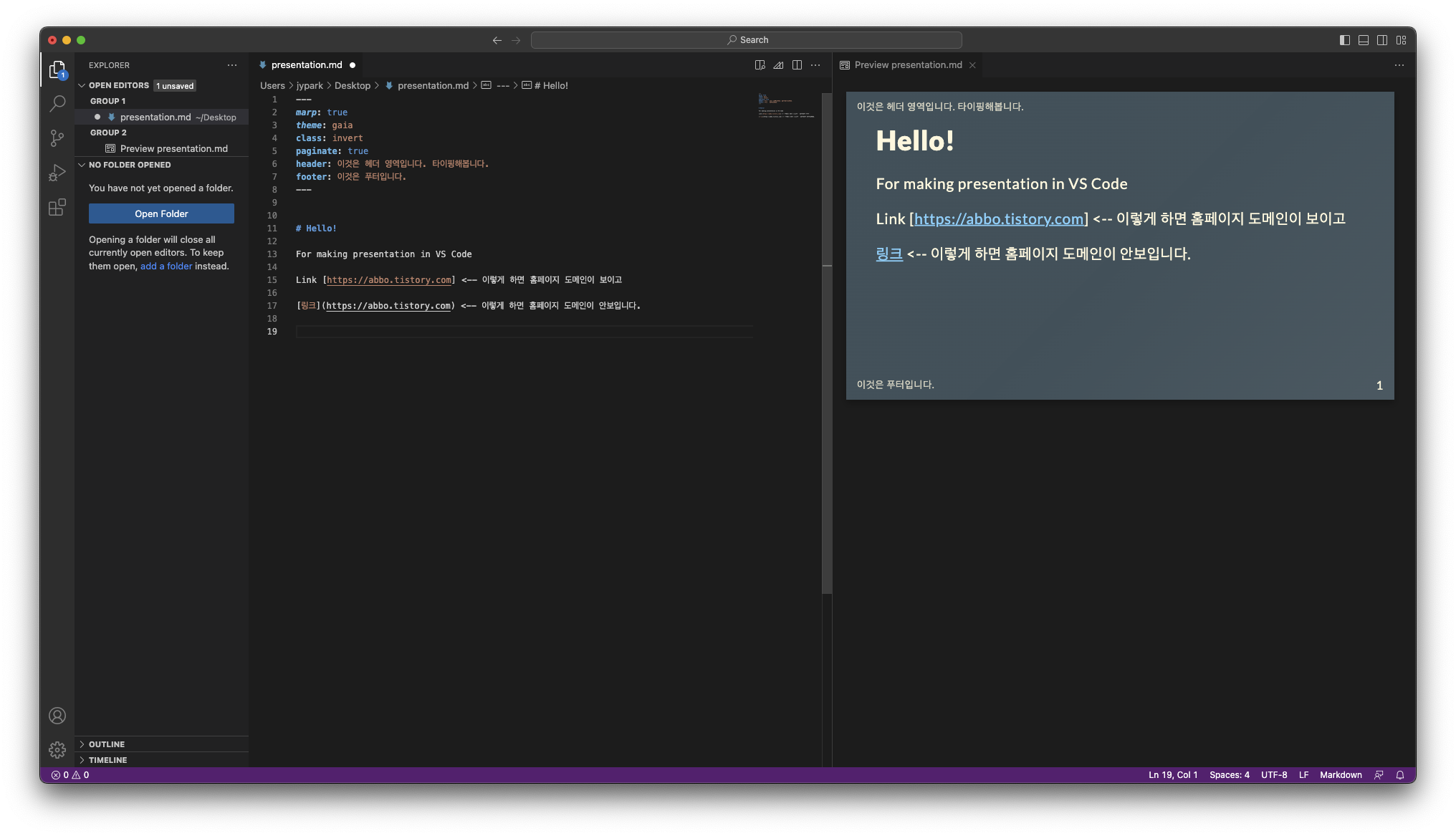Open preview to the side icon
1456x836 pixels.
(x=760, y=65)
